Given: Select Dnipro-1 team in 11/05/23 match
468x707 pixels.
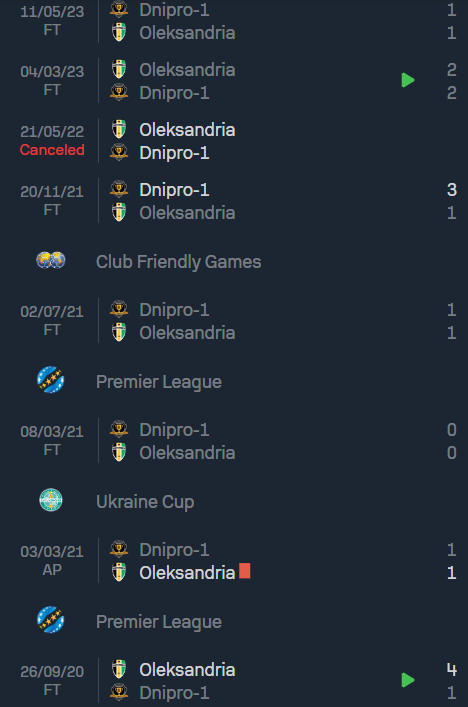Looking at the screenshot, I should pos(174,10).
